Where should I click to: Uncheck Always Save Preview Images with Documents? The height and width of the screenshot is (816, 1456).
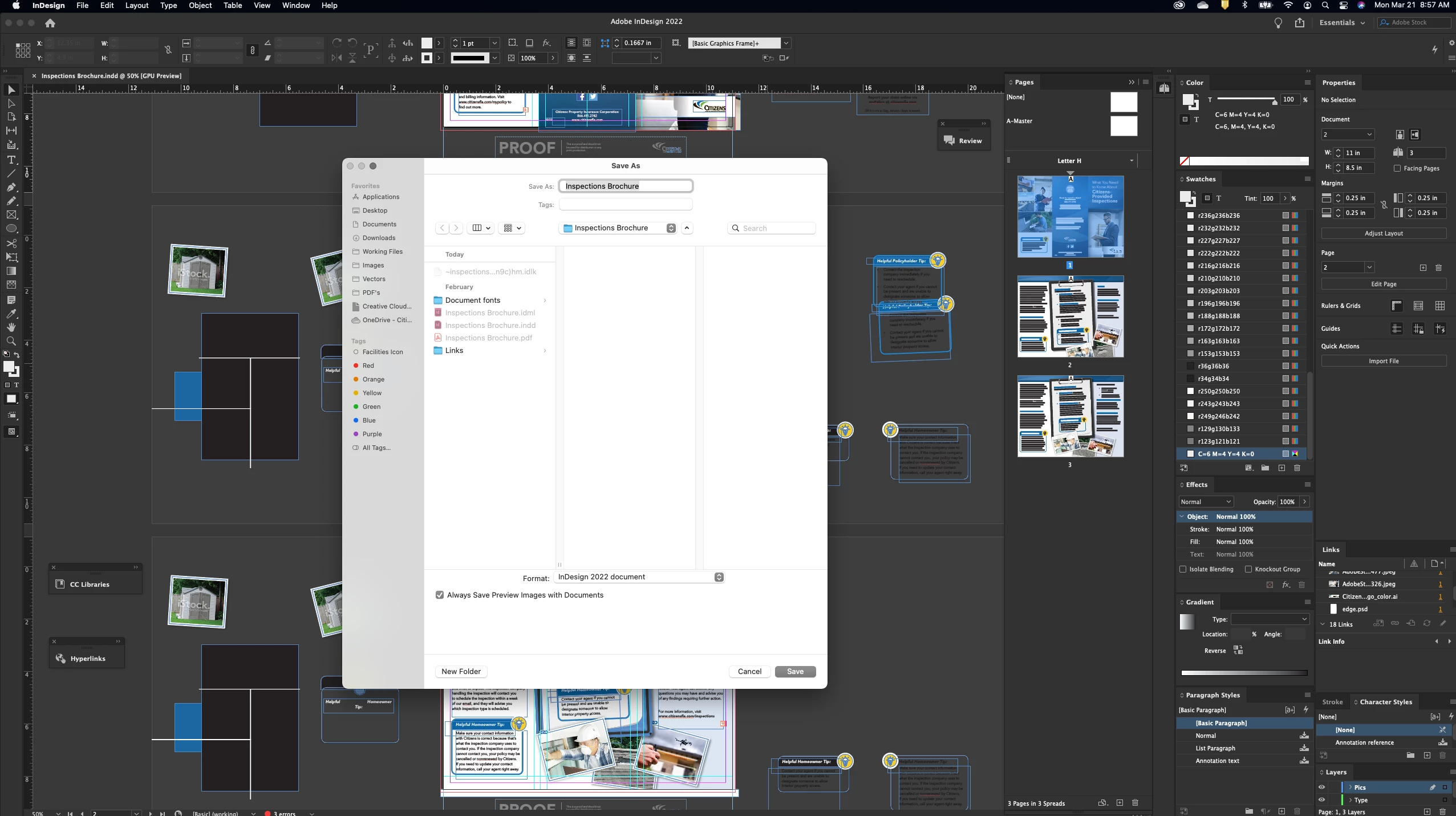[440, 595]
